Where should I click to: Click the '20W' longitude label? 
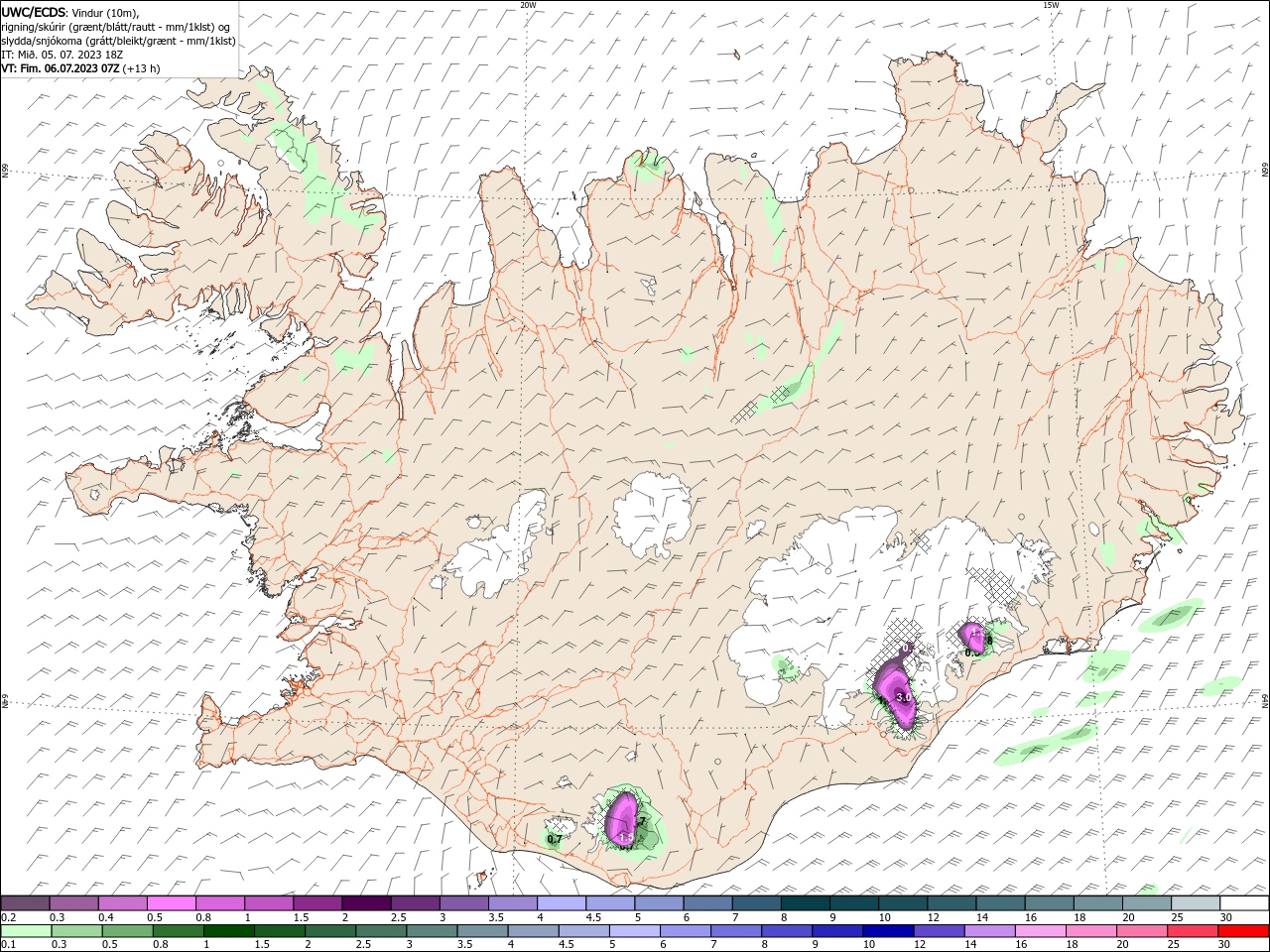[528, 5]
